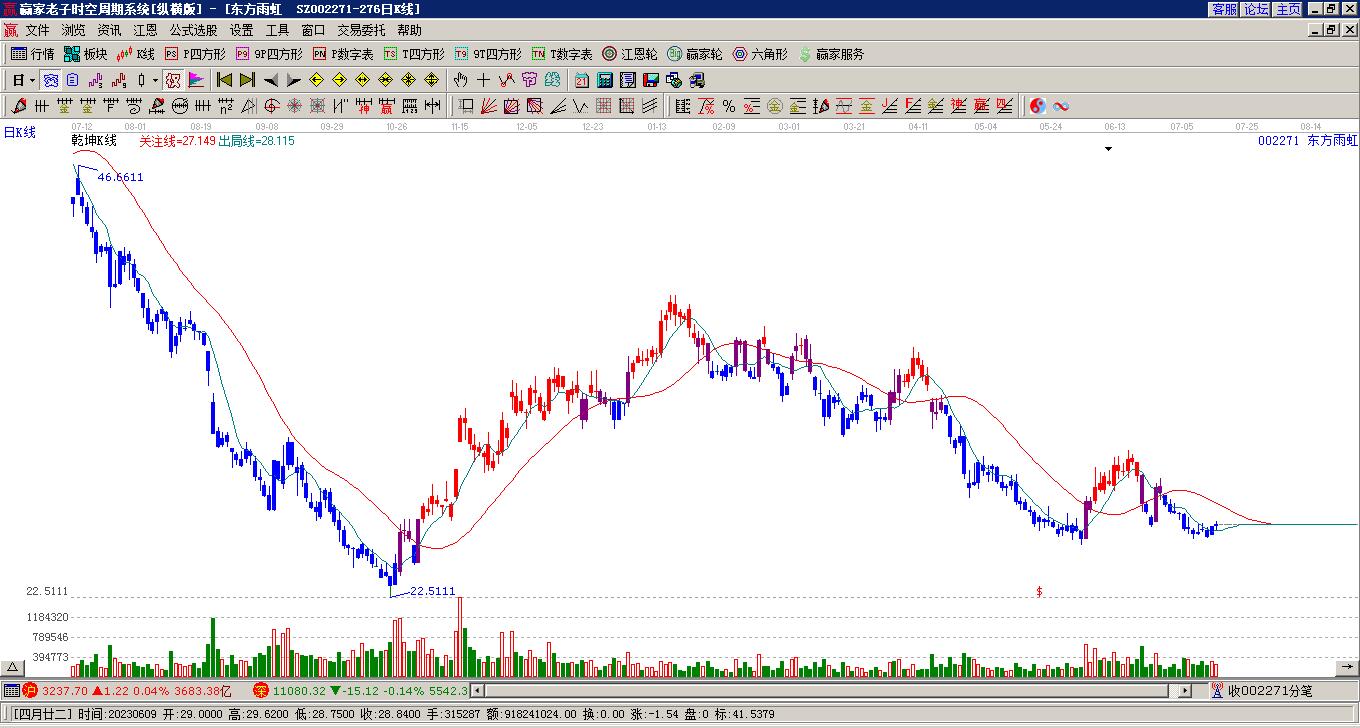The width and height of the screenshot is (1360, 728).
Task: Click the calendar 21 icon
Action: click(x=582, y=80)
